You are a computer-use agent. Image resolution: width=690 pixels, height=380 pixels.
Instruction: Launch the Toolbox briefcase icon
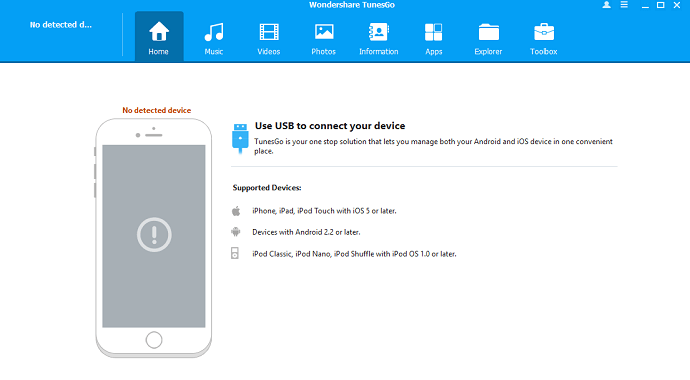point(544,32)
